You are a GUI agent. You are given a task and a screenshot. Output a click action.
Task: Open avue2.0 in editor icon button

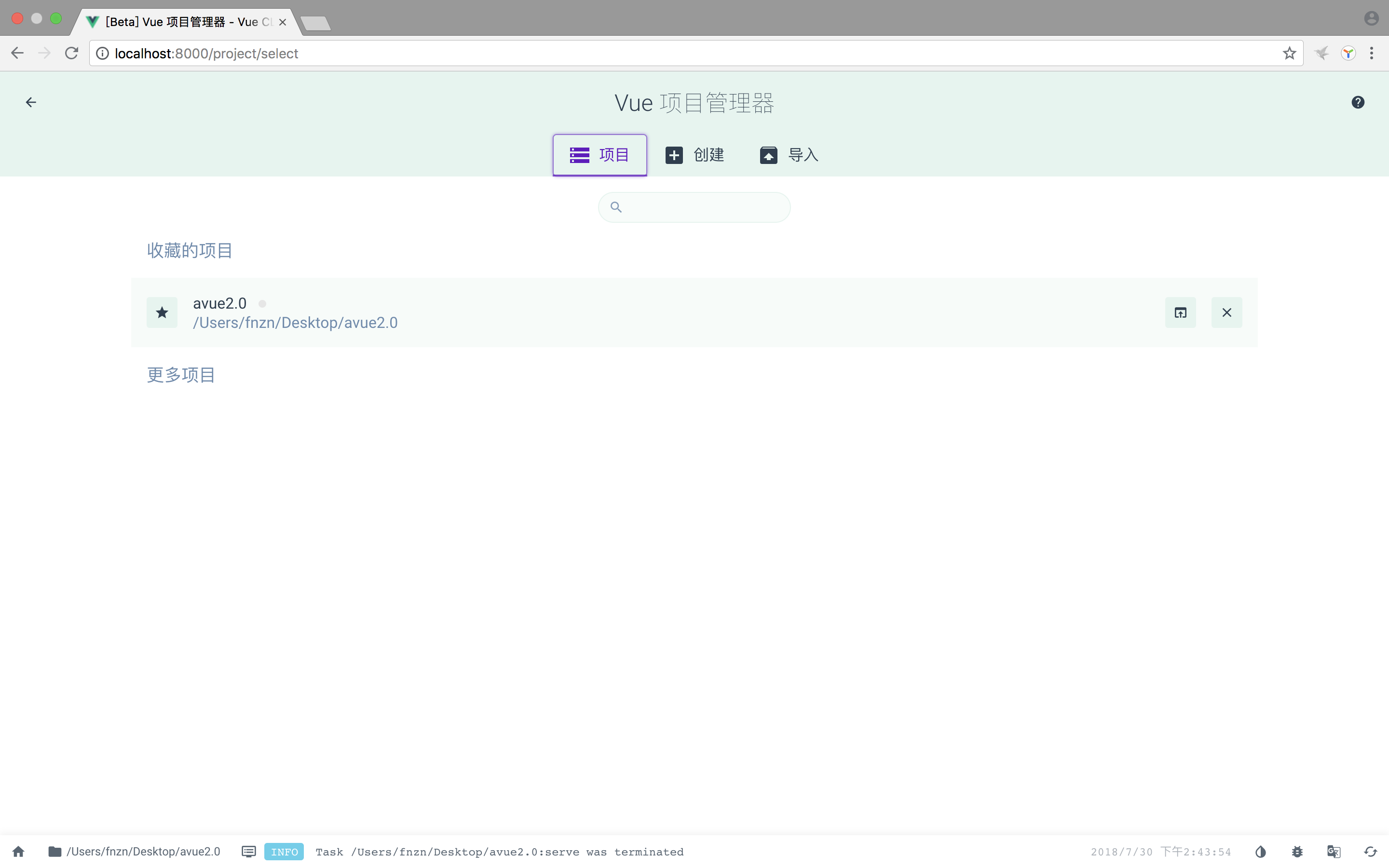pyautogui.click(x=1180, y=312)
